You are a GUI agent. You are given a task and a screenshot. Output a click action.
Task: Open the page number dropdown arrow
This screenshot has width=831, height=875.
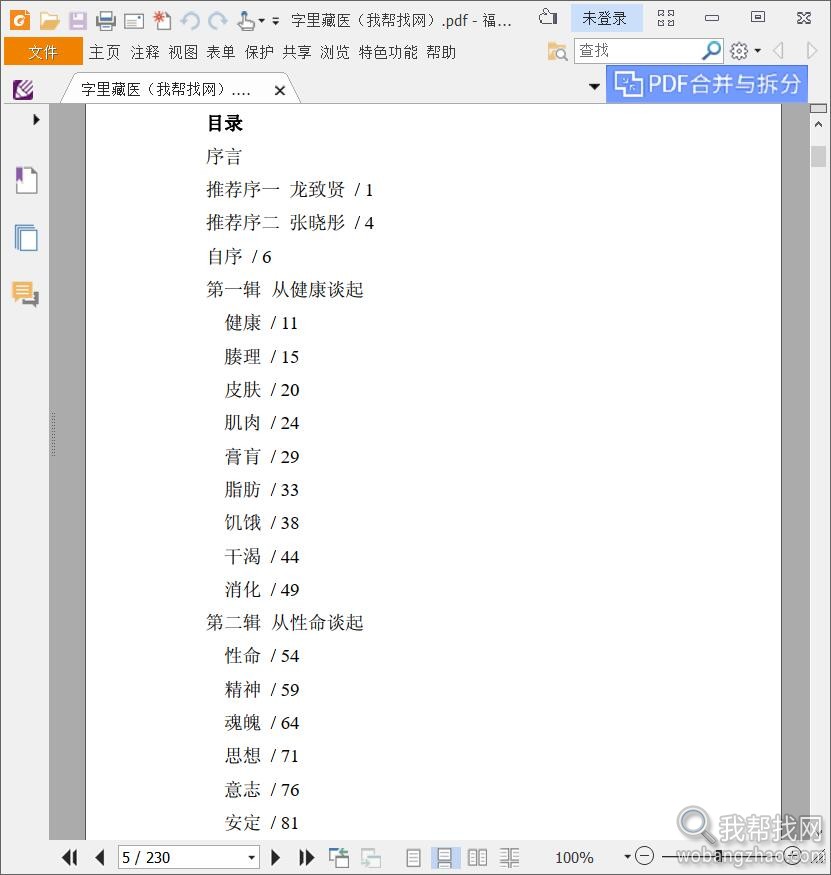(252, 857)
